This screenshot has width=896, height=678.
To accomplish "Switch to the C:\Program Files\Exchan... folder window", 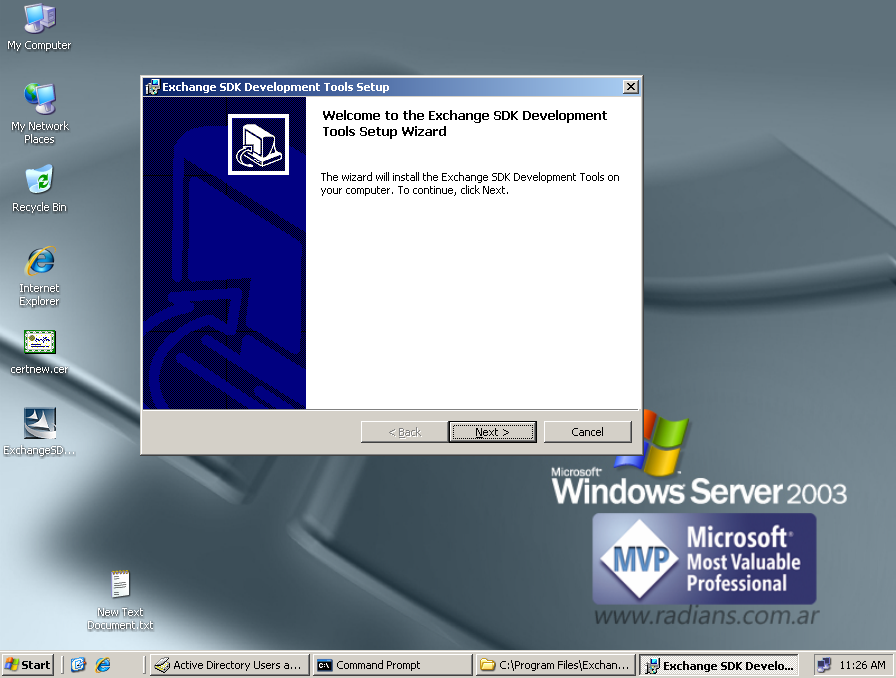I will 555,665.
